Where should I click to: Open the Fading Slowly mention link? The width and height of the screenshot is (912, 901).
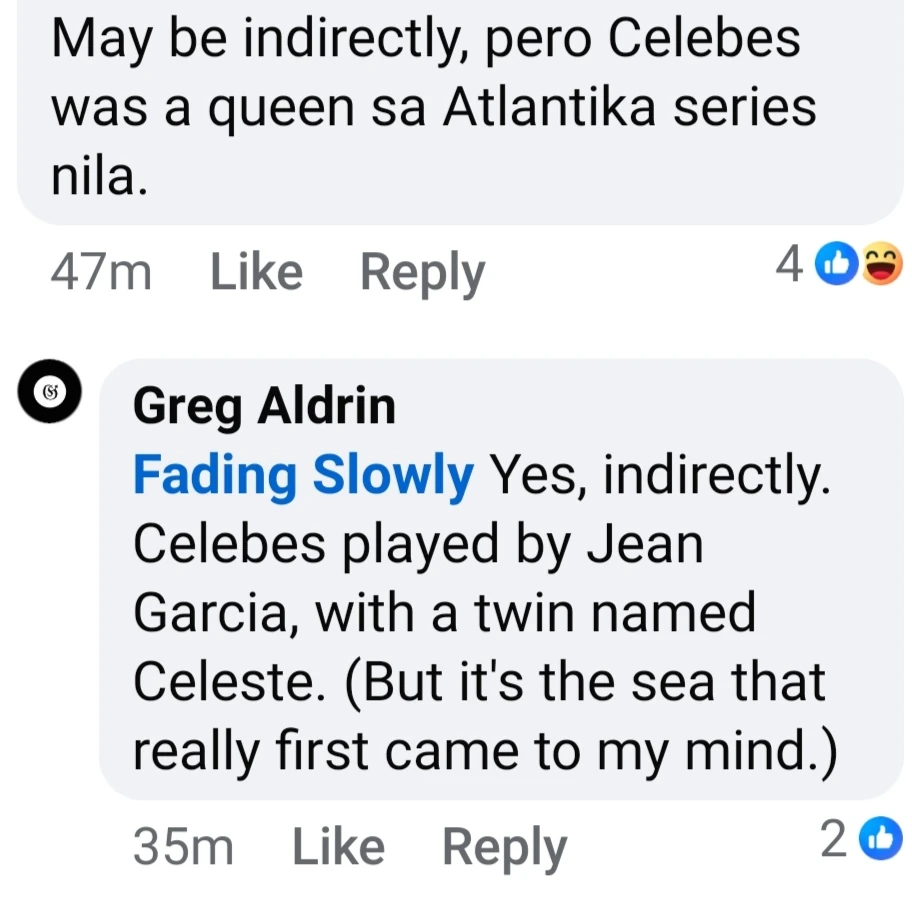click(303, 476)
